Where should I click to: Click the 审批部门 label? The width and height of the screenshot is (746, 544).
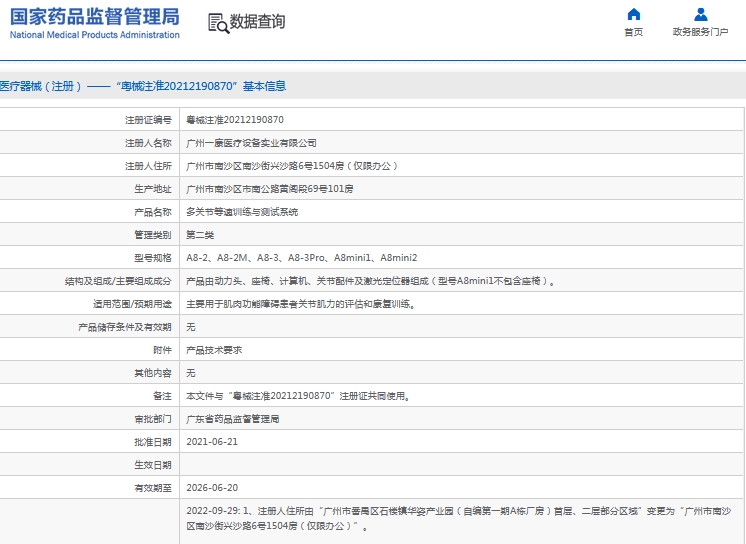[153, 419]
